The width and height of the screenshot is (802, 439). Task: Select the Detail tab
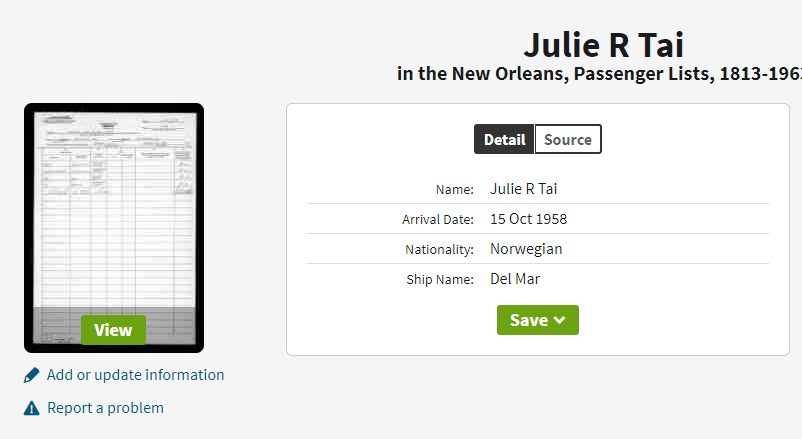pos(504,139)
